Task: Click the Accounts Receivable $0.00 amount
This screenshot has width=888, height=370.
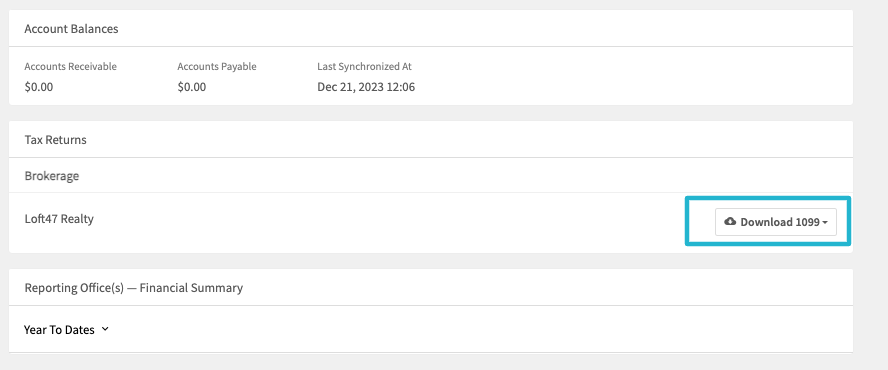Action: (39, 87)
